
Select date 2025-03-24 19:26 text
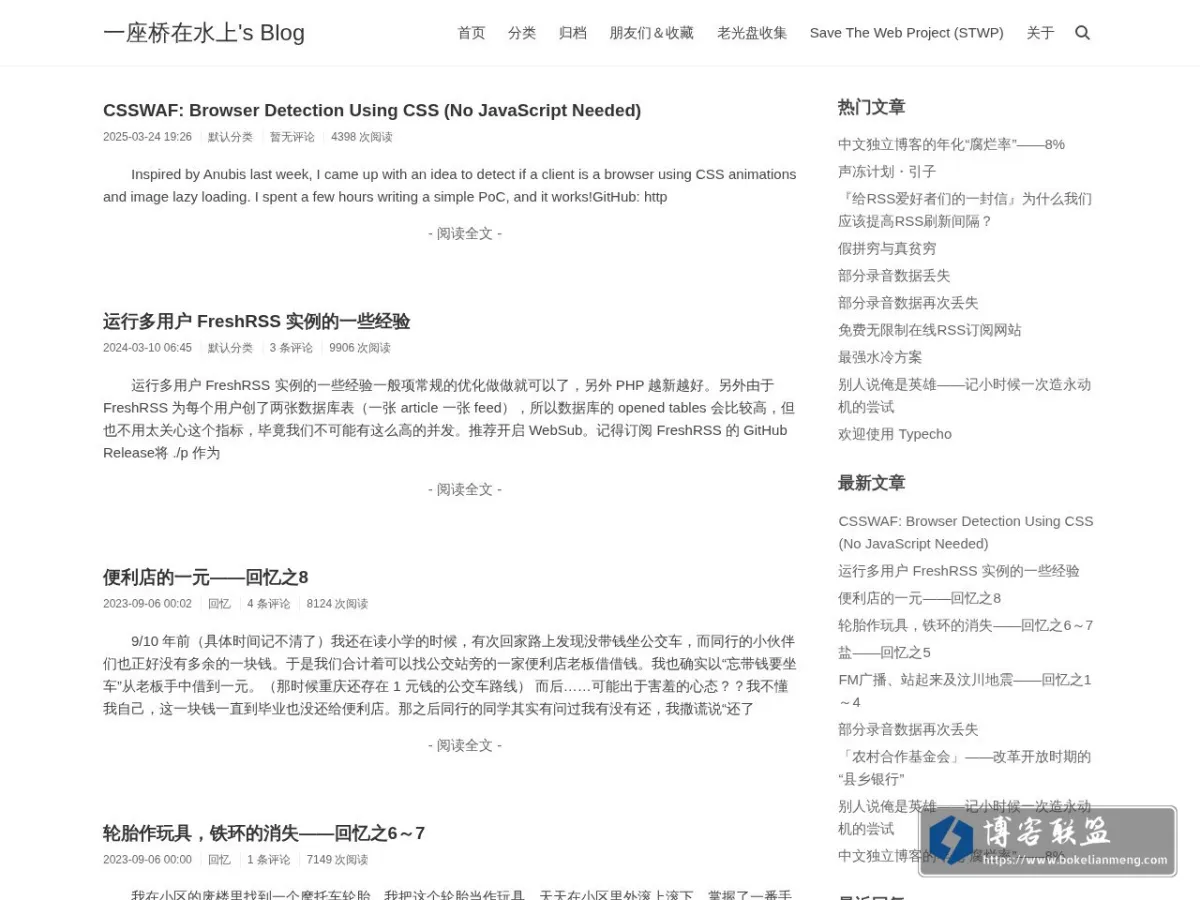[147, 137]
